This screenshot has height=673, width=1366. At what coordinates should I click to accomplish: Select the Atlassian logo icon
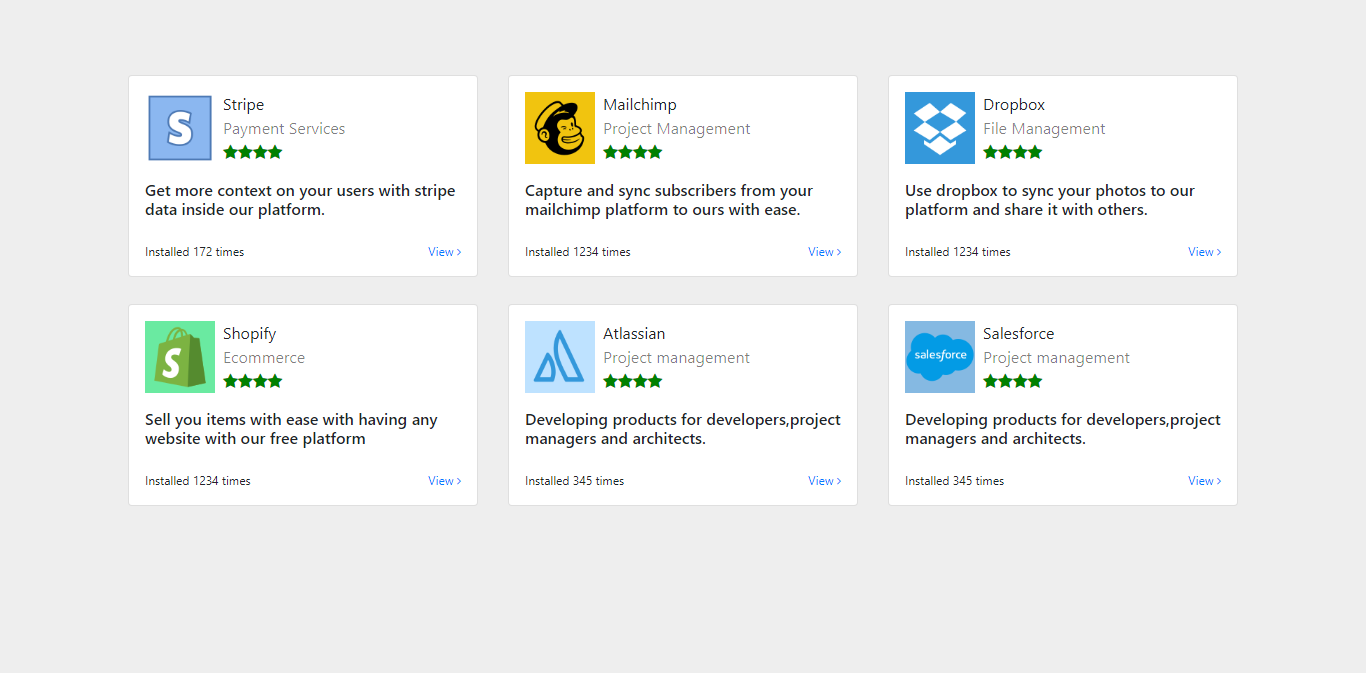(x=559, y=357)
